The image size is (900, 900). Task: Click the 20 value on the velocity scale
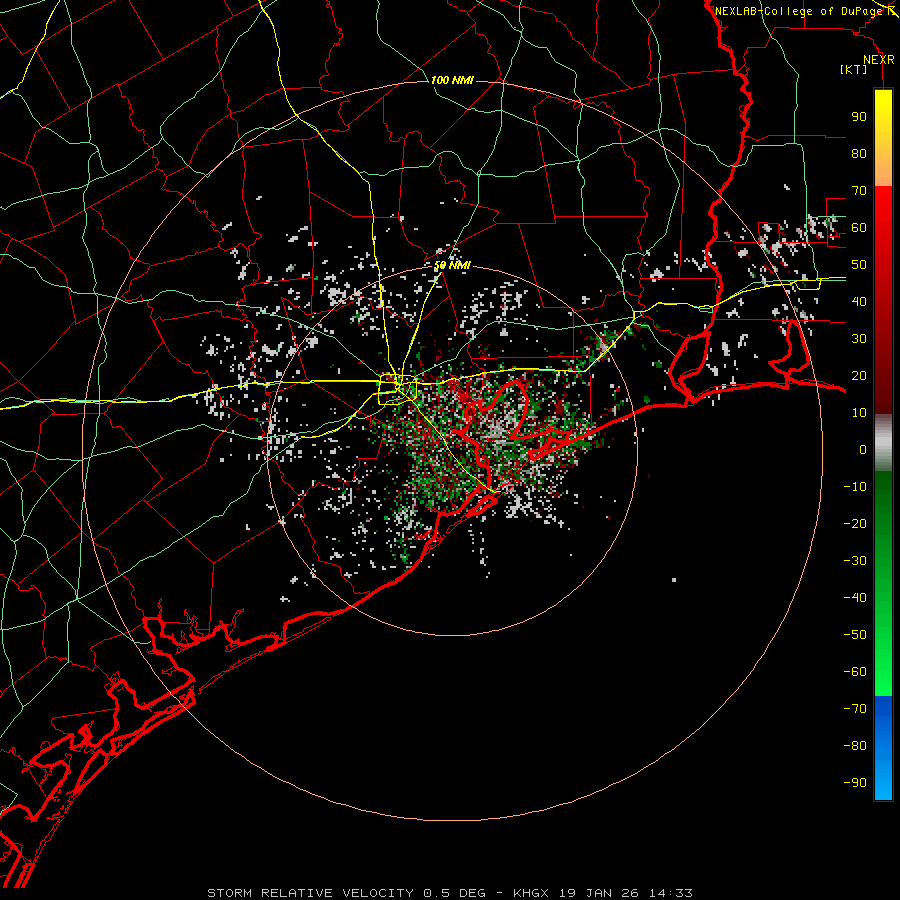[x=859, y=375]
